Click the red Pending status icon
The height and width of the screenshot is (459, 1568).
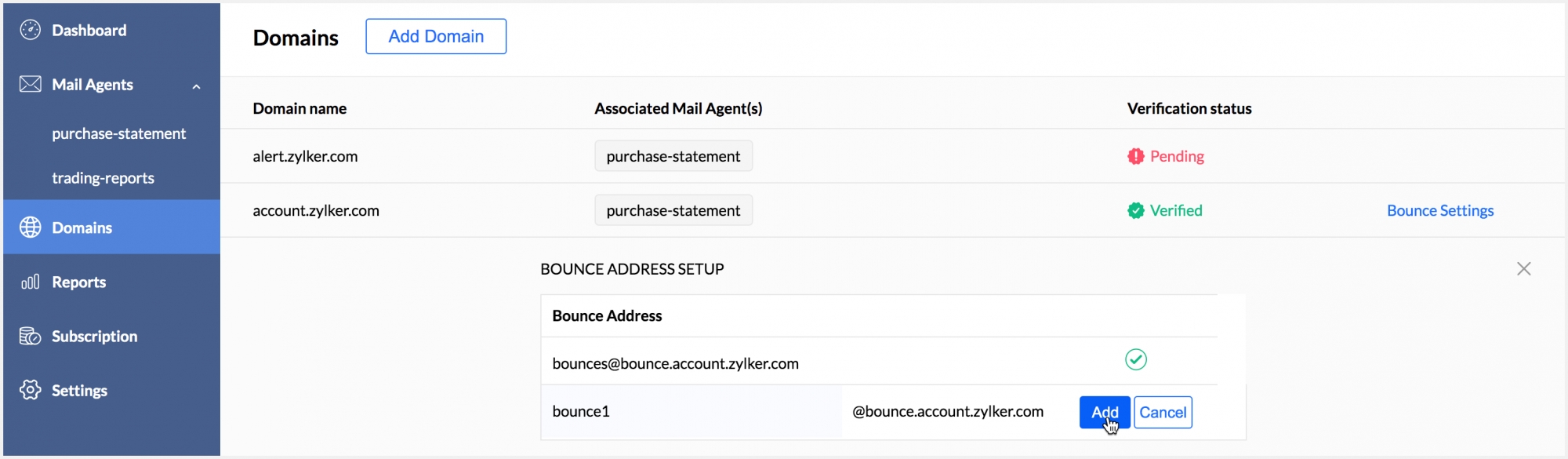click(x=1135, y=156)
